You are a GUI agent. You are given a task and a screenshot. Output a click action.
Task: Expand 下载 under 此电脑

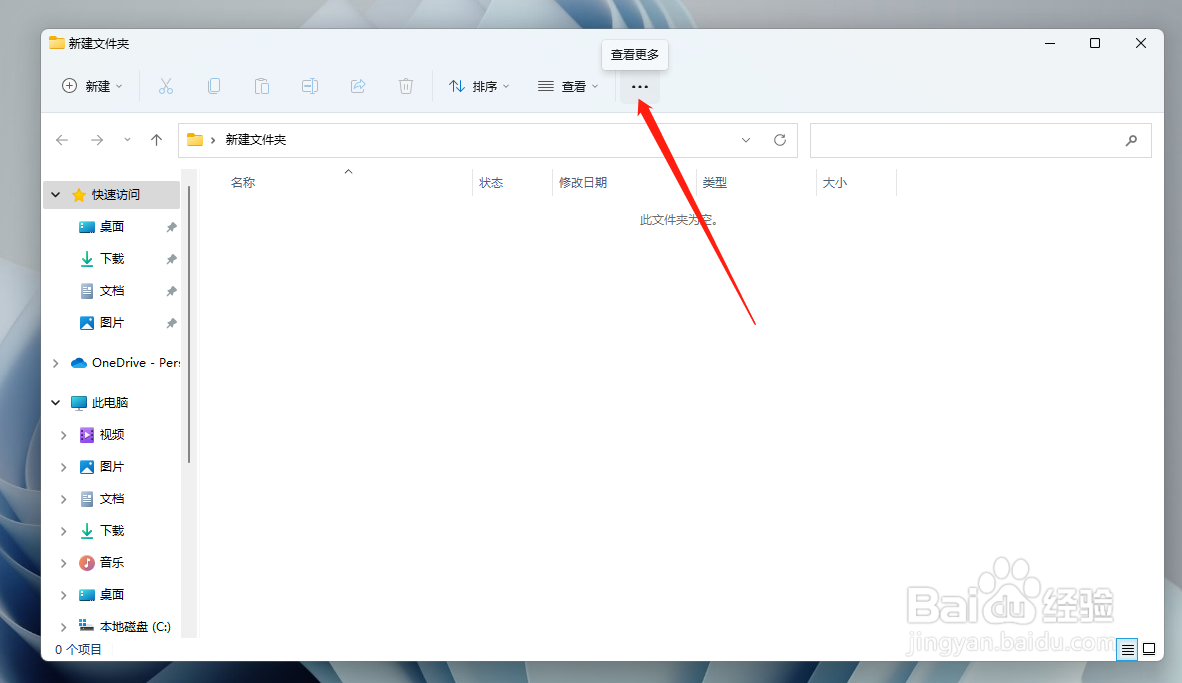(x=63, y=531)
